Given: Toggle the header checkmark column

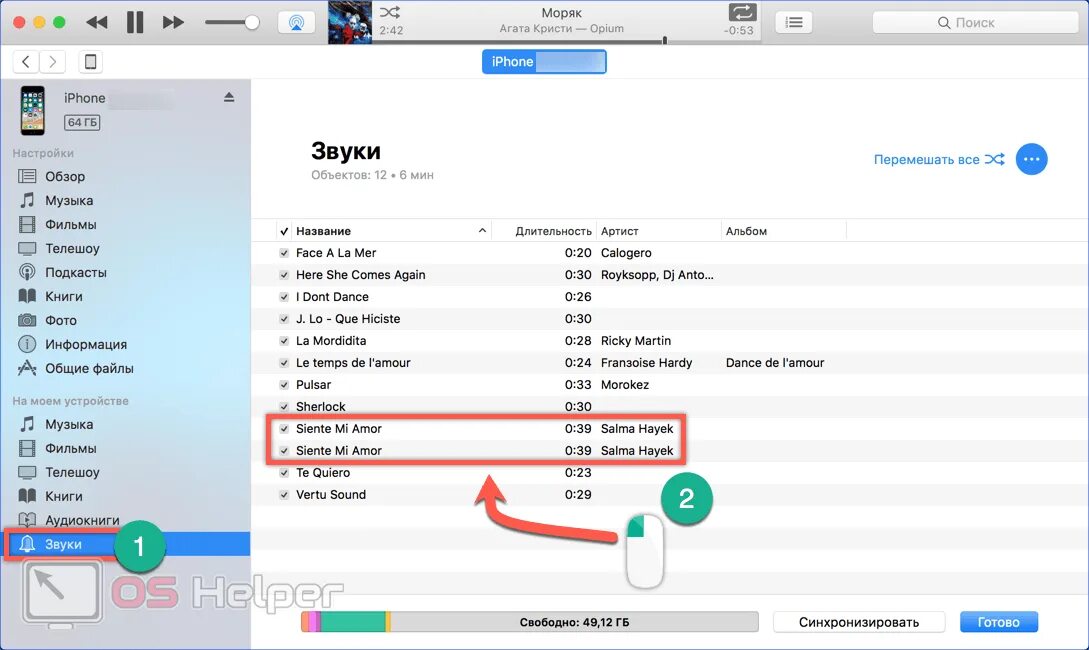Looking at the screenshot, I should (284, 231).
